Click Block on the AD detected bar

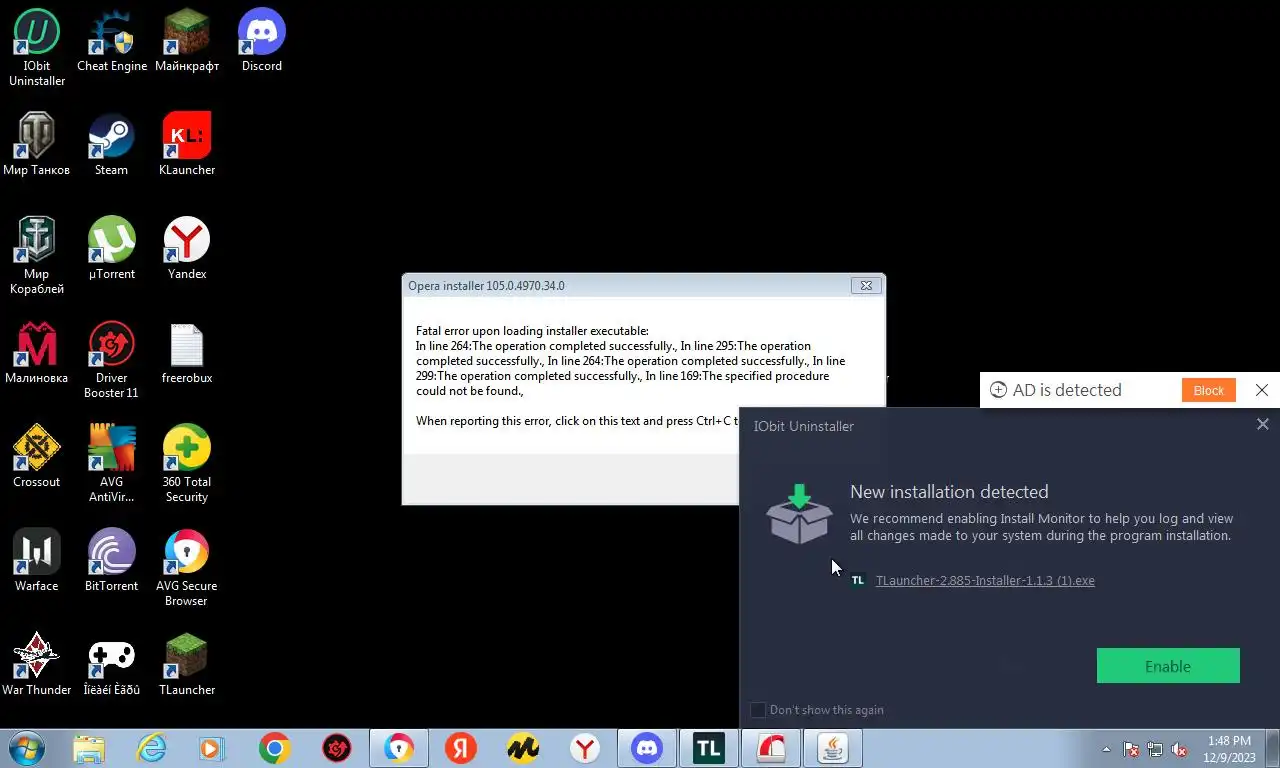coord(1208,390)
